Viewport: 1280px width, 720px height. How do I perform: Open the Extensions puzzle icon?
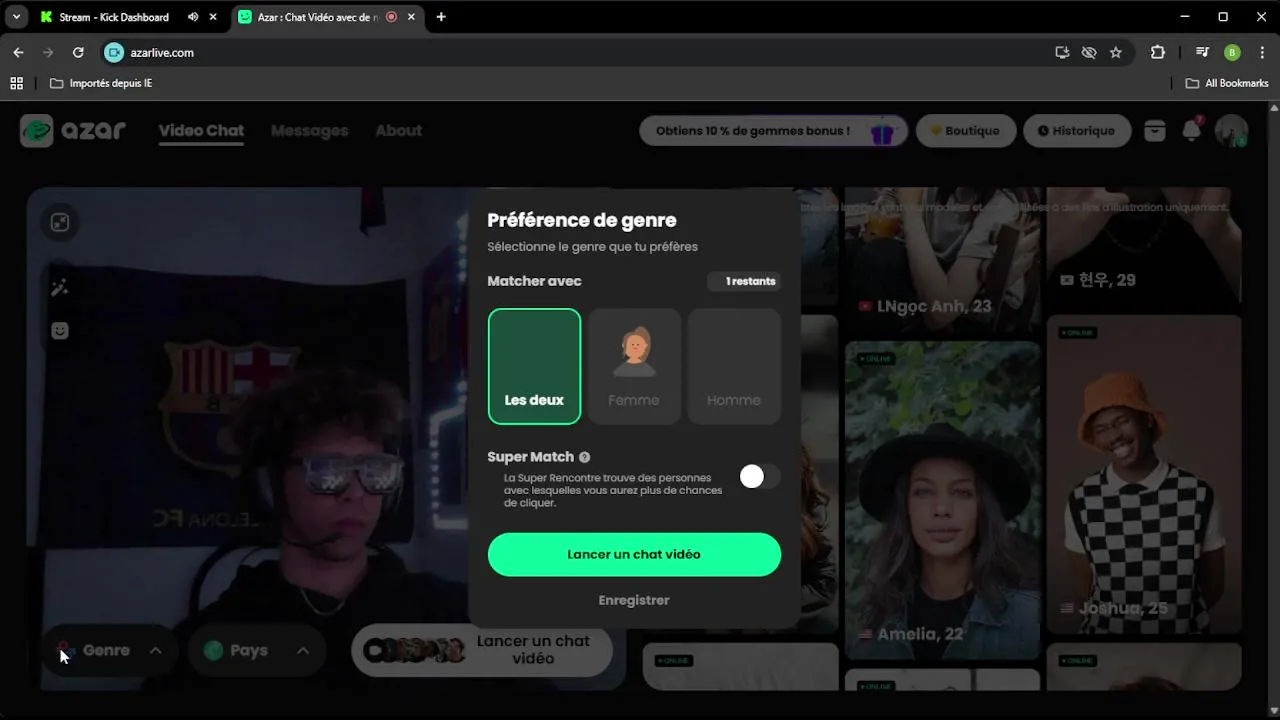1158,52
